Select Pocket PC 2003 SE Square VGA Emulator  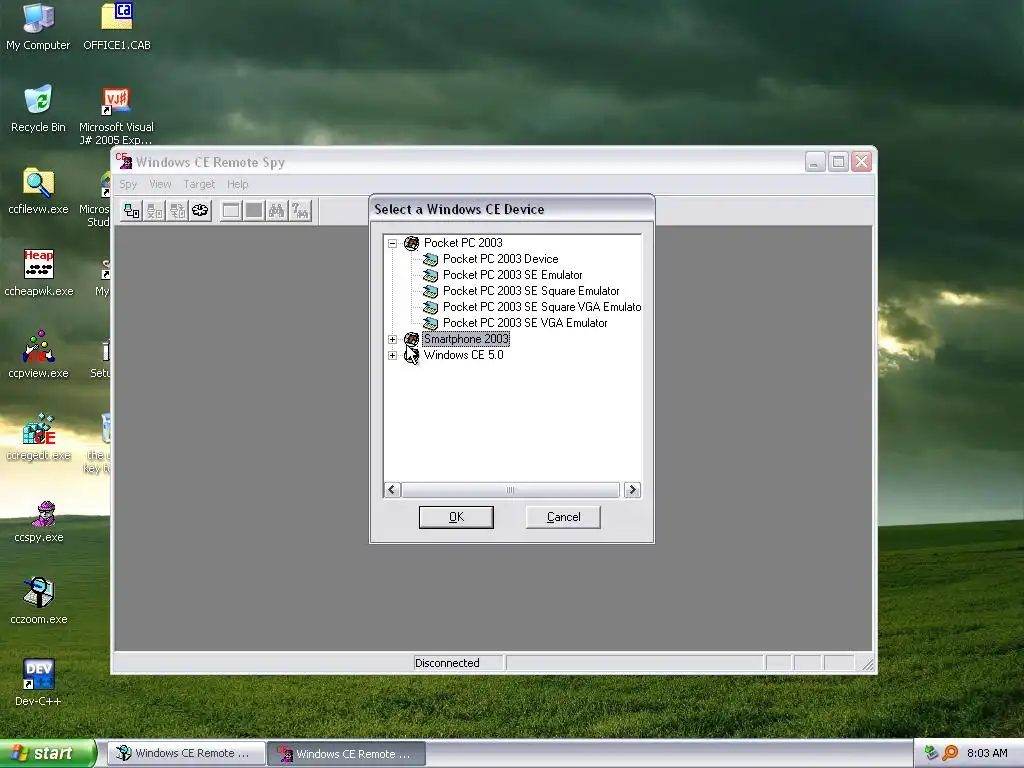pyautogui.click(x=542, y=307)
